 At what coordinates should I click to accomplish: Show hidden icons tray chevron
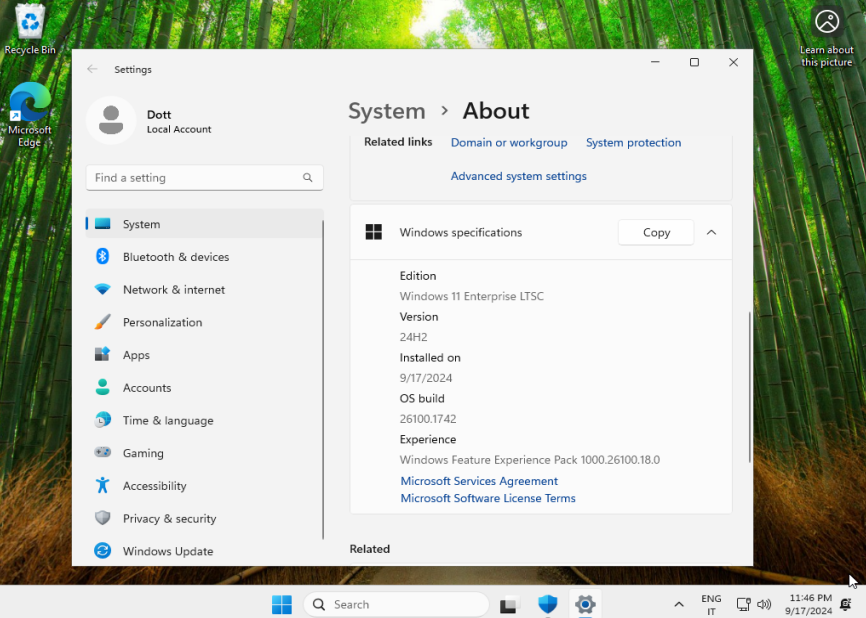(679, 604)
